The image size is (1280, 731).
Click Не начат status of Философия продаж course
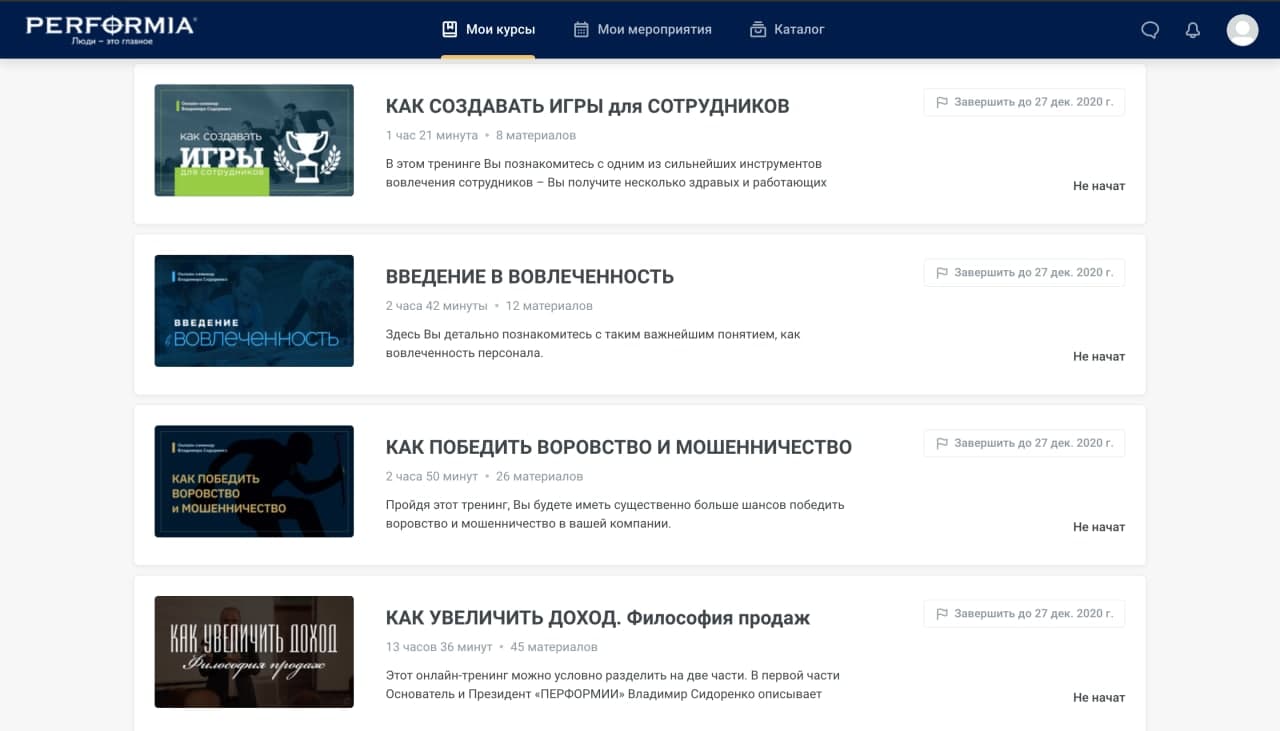tap(1099, 698)
